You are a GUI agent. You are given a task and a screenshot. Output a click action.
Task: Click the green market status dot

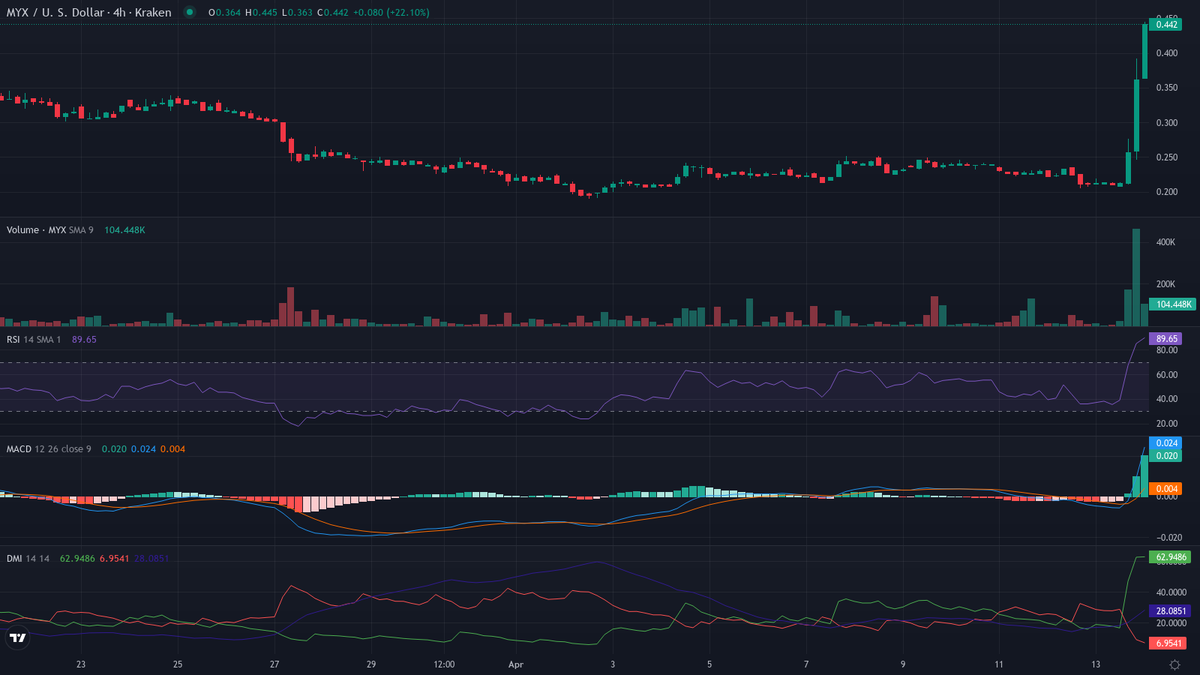(x=189, y=11)
